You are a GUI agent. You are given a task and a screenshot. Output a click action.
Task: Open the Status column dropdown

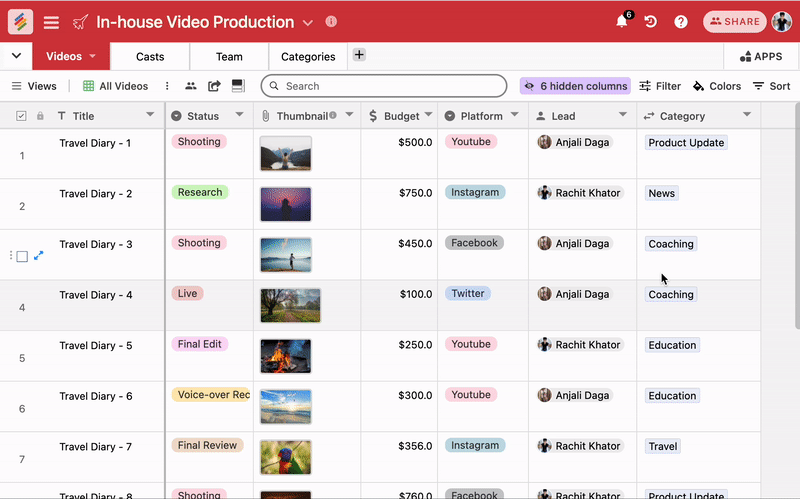point(239,114)
